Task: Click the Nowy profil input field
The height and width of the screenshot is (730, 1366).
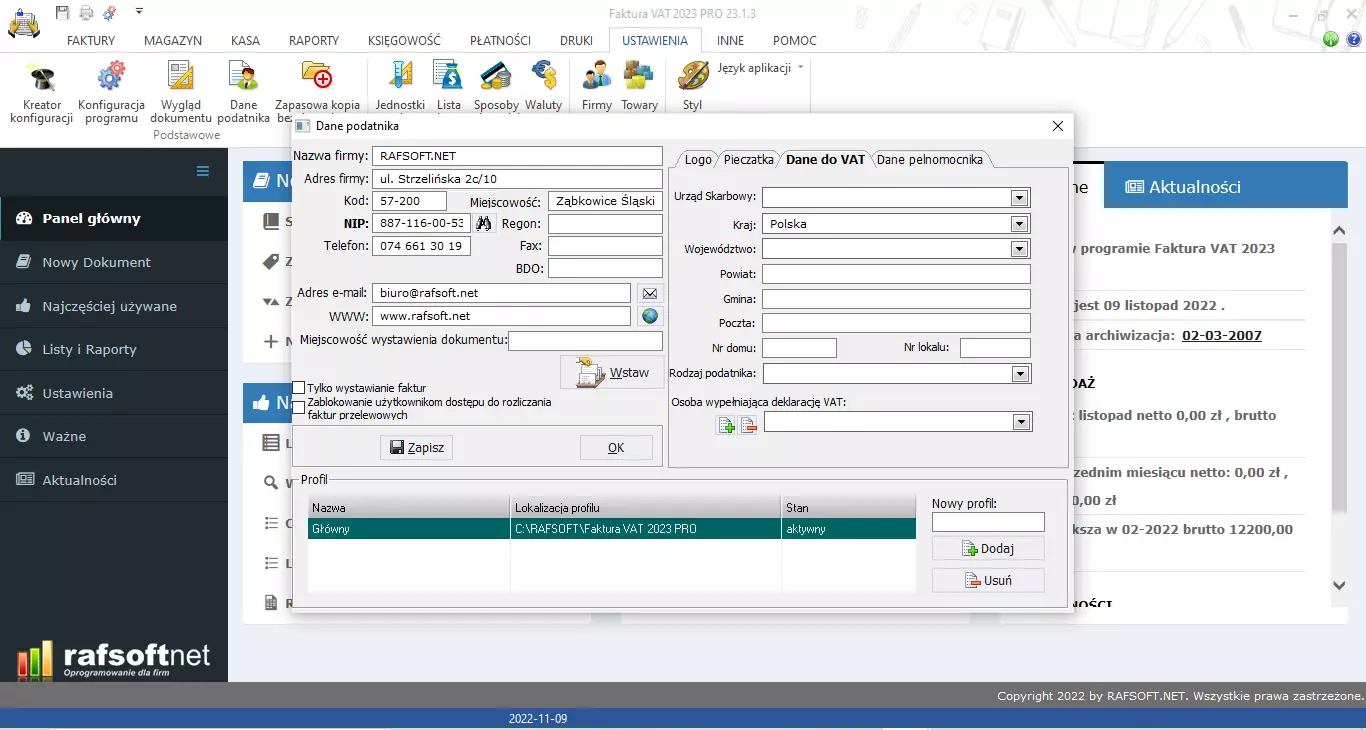Action: pos(988,523)
